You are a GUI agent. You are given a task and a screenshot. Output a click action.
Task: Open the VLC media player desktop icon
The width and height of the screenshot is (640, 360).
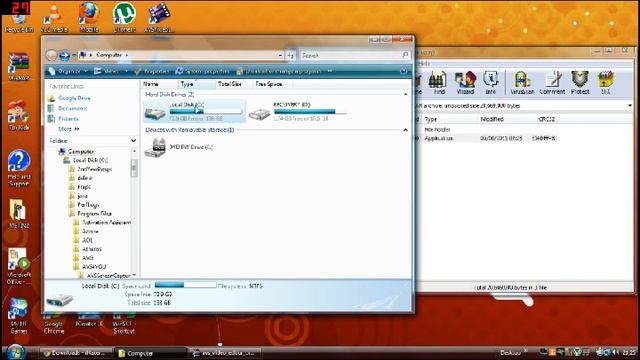[x=54, y=18]
